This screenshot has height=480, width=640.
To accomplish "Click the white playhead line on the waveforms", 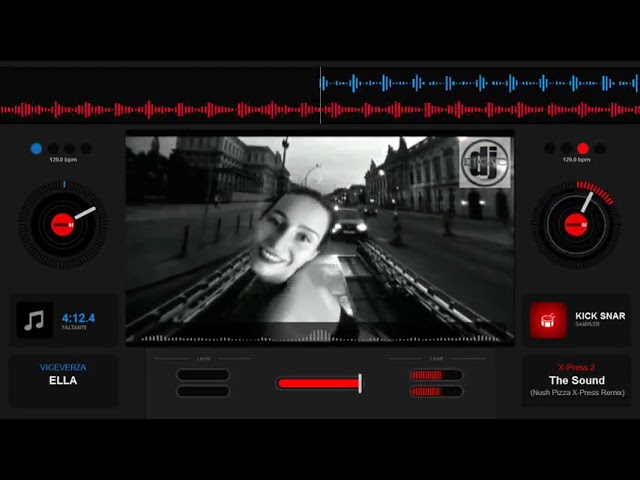I will (x=320, y=96).
